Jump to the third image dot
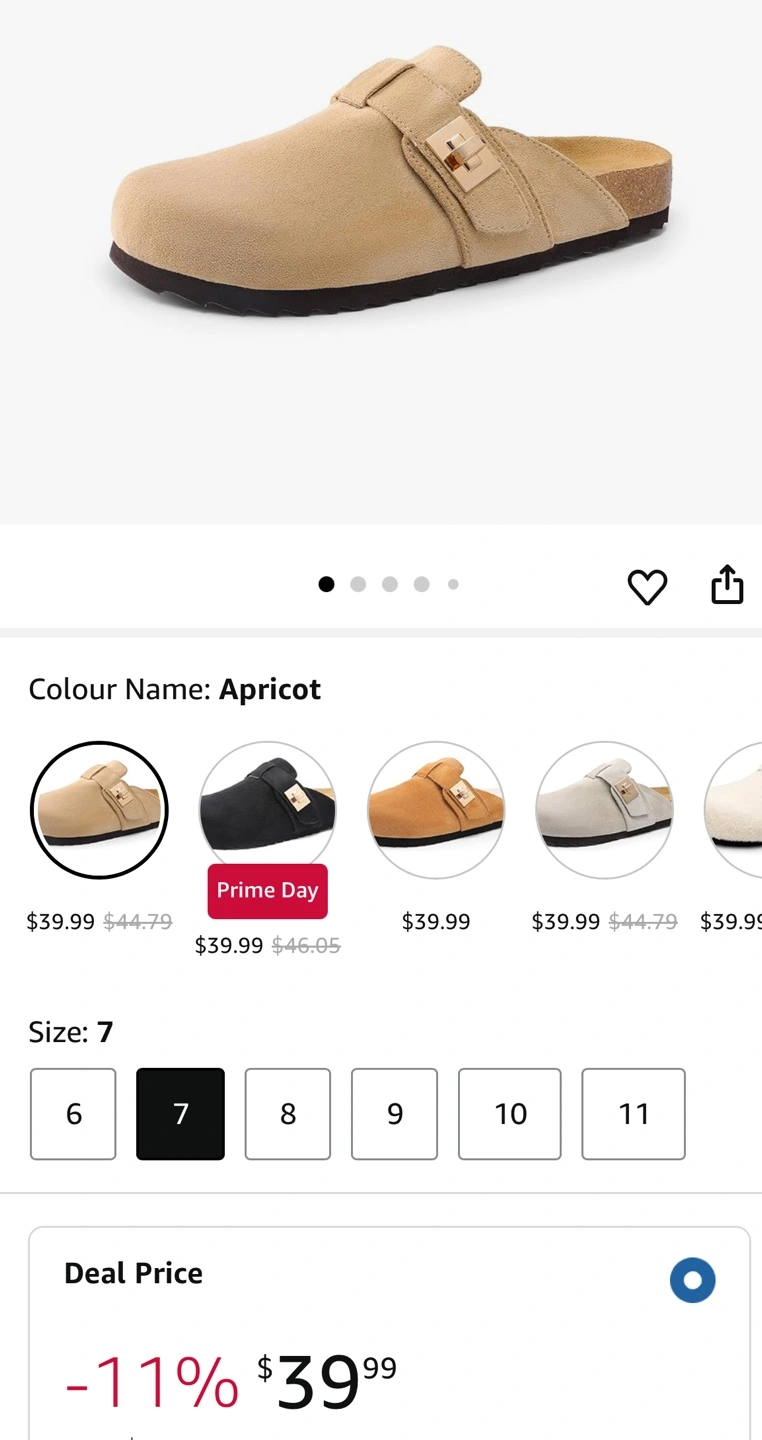This screenshot has height=1440, width=762. (x=390, y=585)
